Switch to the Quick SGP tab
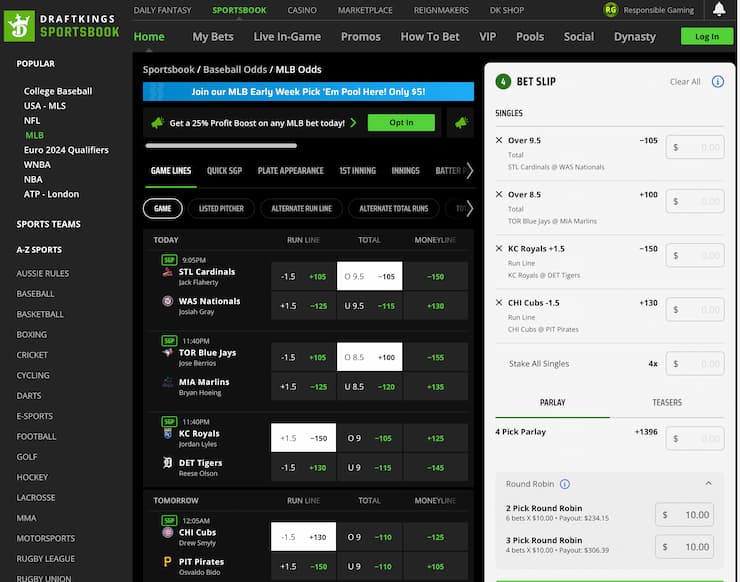Image resolution: width=740 pixels, height=582 pixels. click(x=224, y=170)
